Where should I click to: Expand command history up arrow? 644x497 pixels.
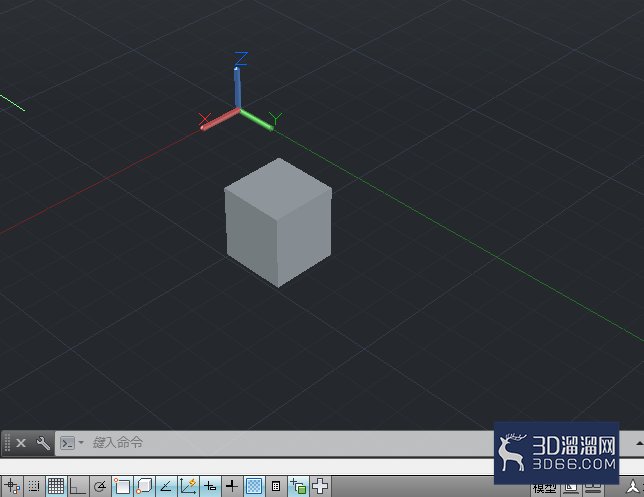click(x=639, y=443)
